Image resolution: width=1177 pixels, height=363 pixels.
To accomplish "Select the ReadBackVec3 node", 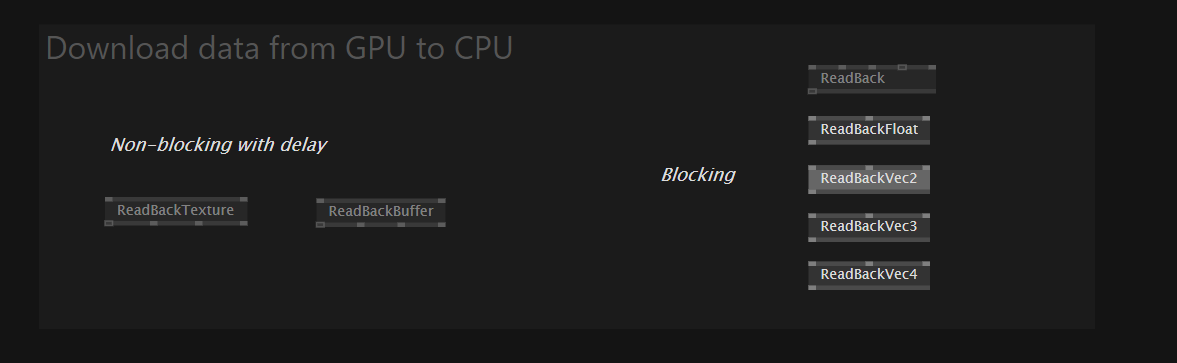I will pyautogui.click(x=868, y=226).
